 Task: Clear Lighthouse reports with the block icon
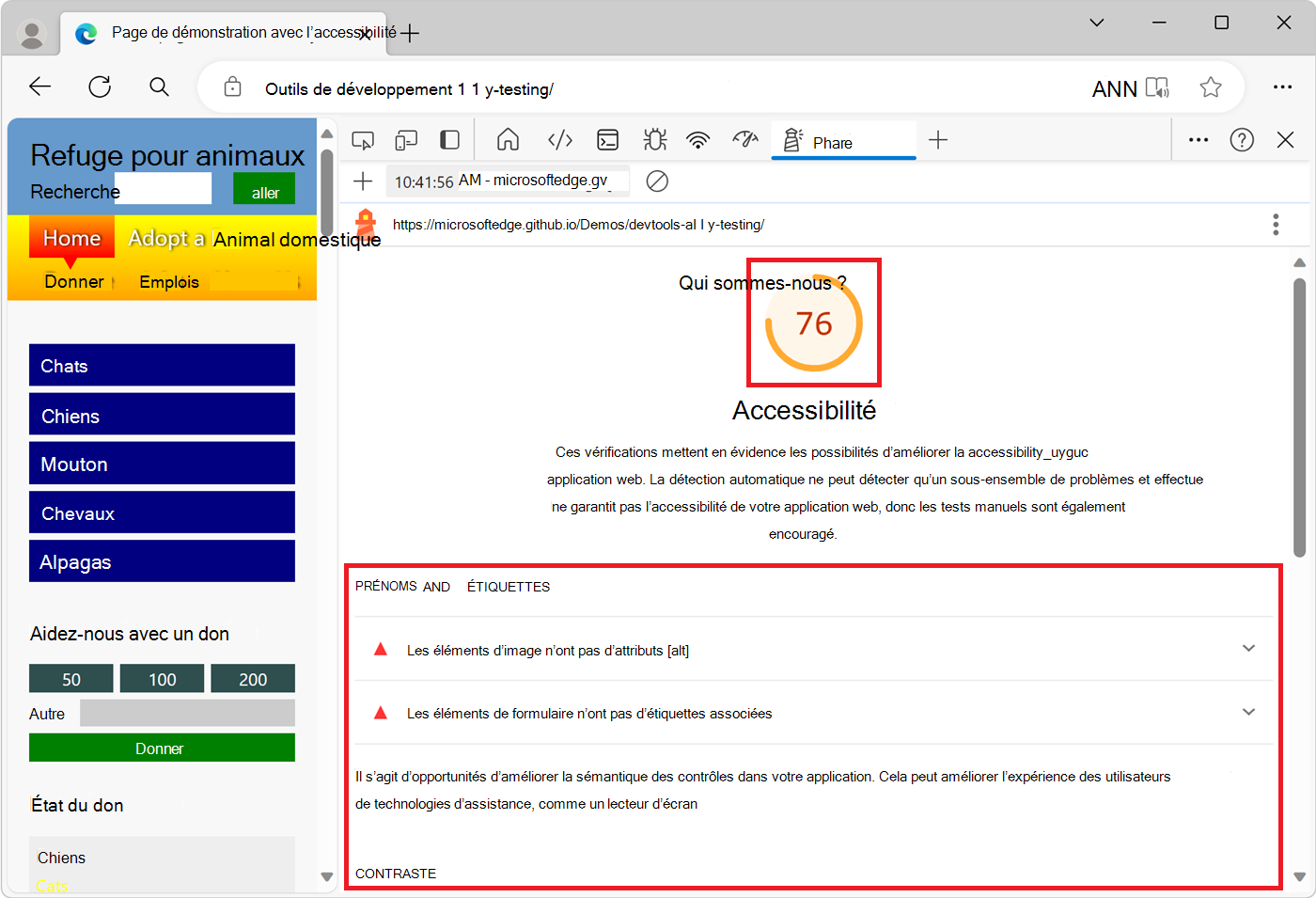657,181
